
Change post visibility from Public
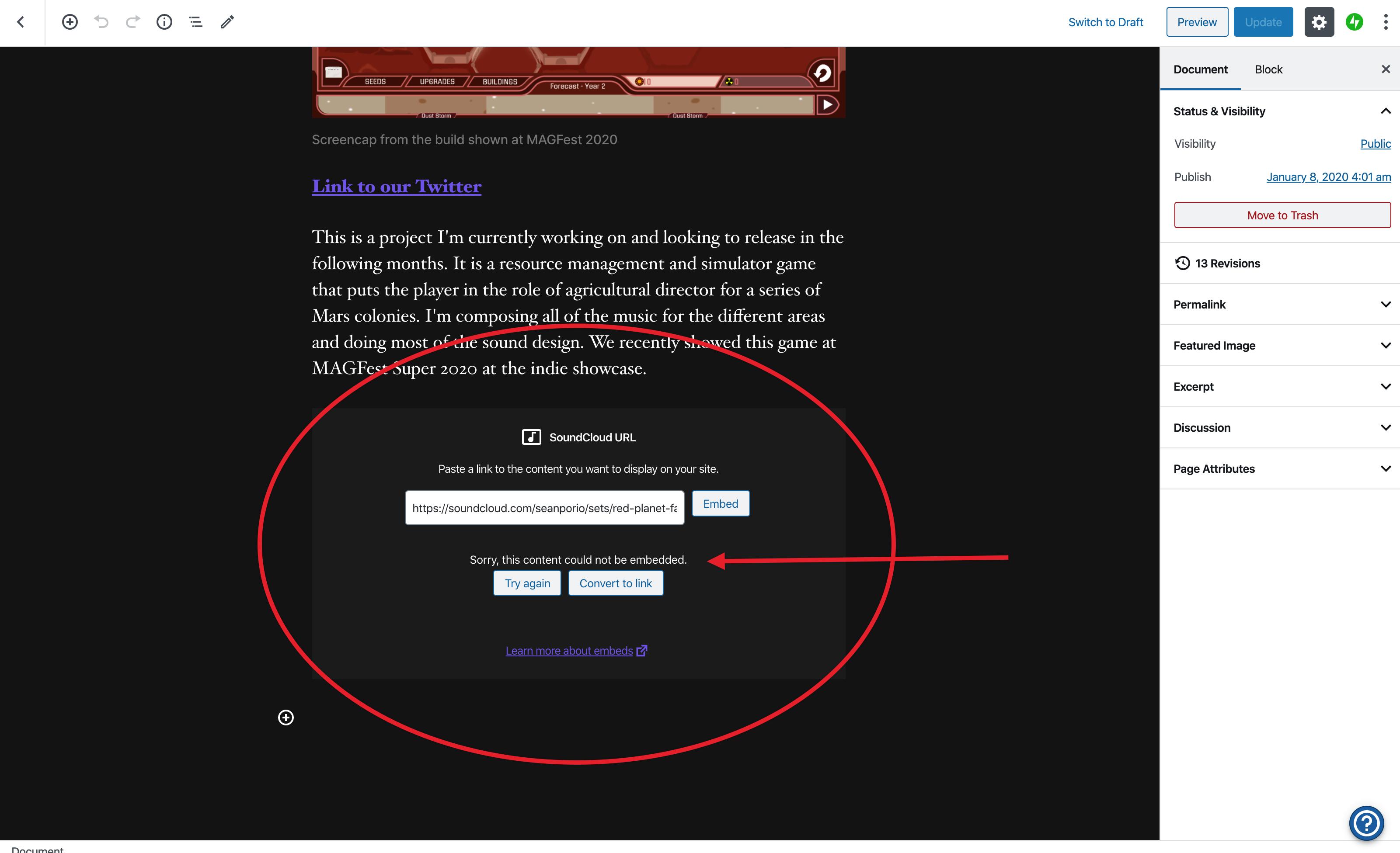click(1375, 143)
